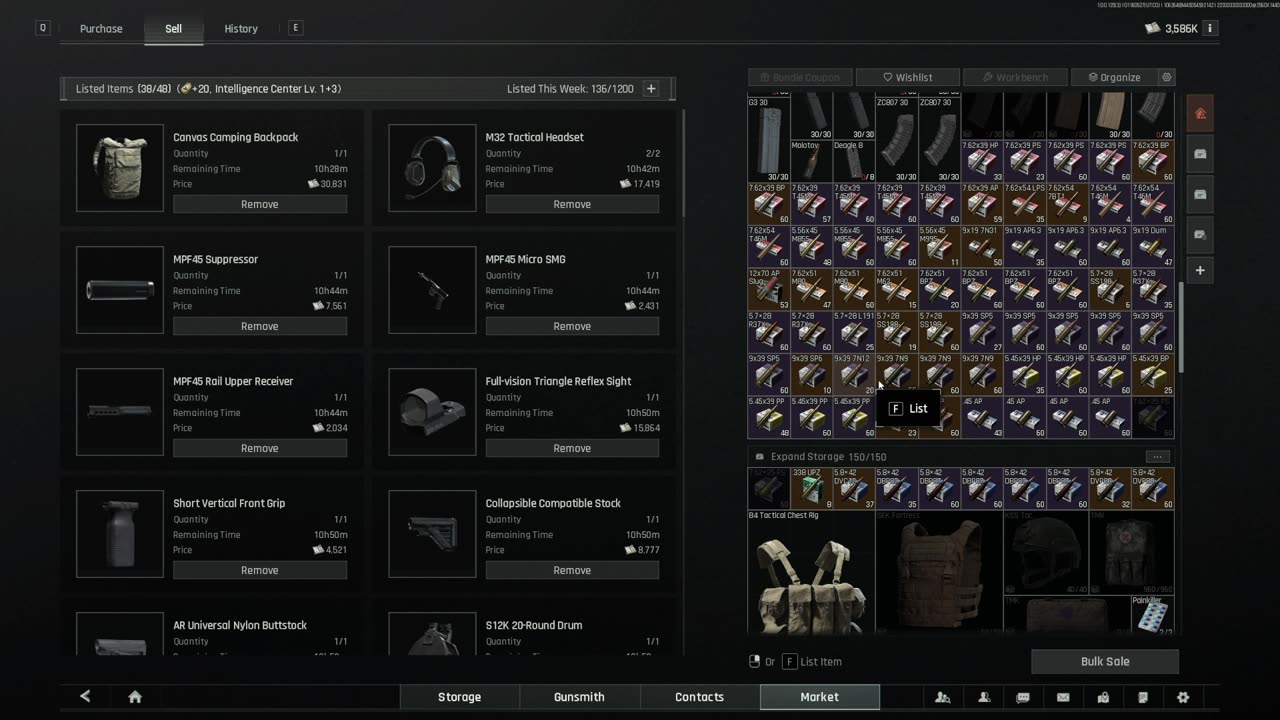Screen dimensions: 1280x720
Task: Select the SEK Fortress body armor
Action: [939, 572]
